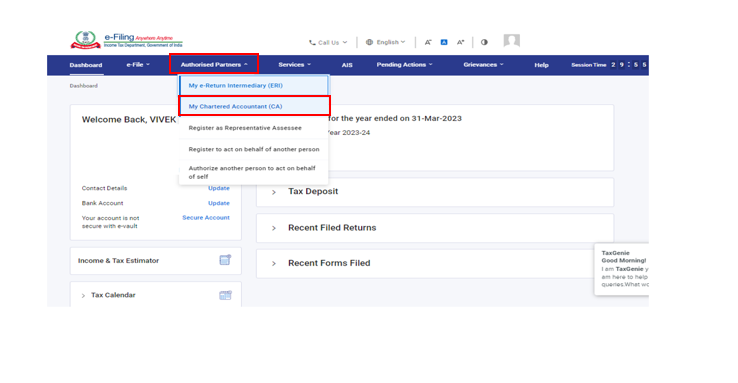Viewport: 738px width, 383px height.
Task: Open the Call Us dropdown
Action: tap(328, 42)
